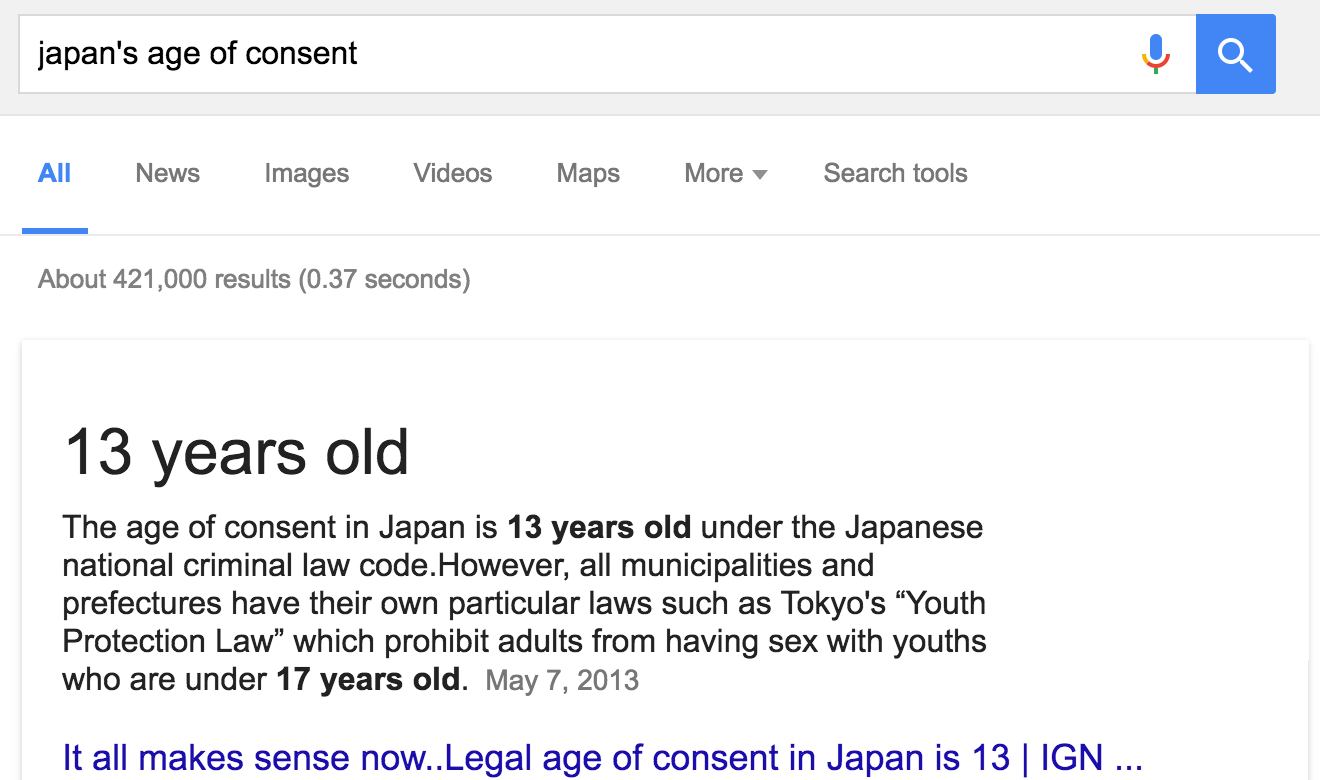1320x780 pixels.
Task: Open Search tools options
Action: [895, 174]
